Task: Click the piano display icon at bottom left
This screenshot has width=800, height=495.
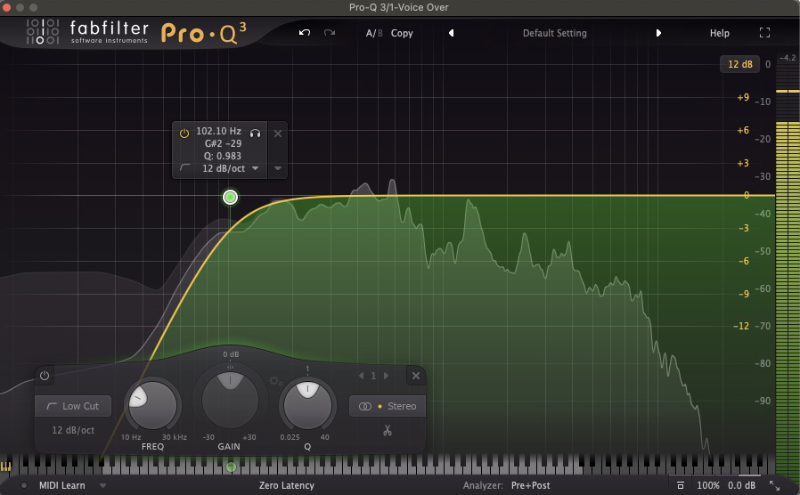Action: tap(7, 466)
